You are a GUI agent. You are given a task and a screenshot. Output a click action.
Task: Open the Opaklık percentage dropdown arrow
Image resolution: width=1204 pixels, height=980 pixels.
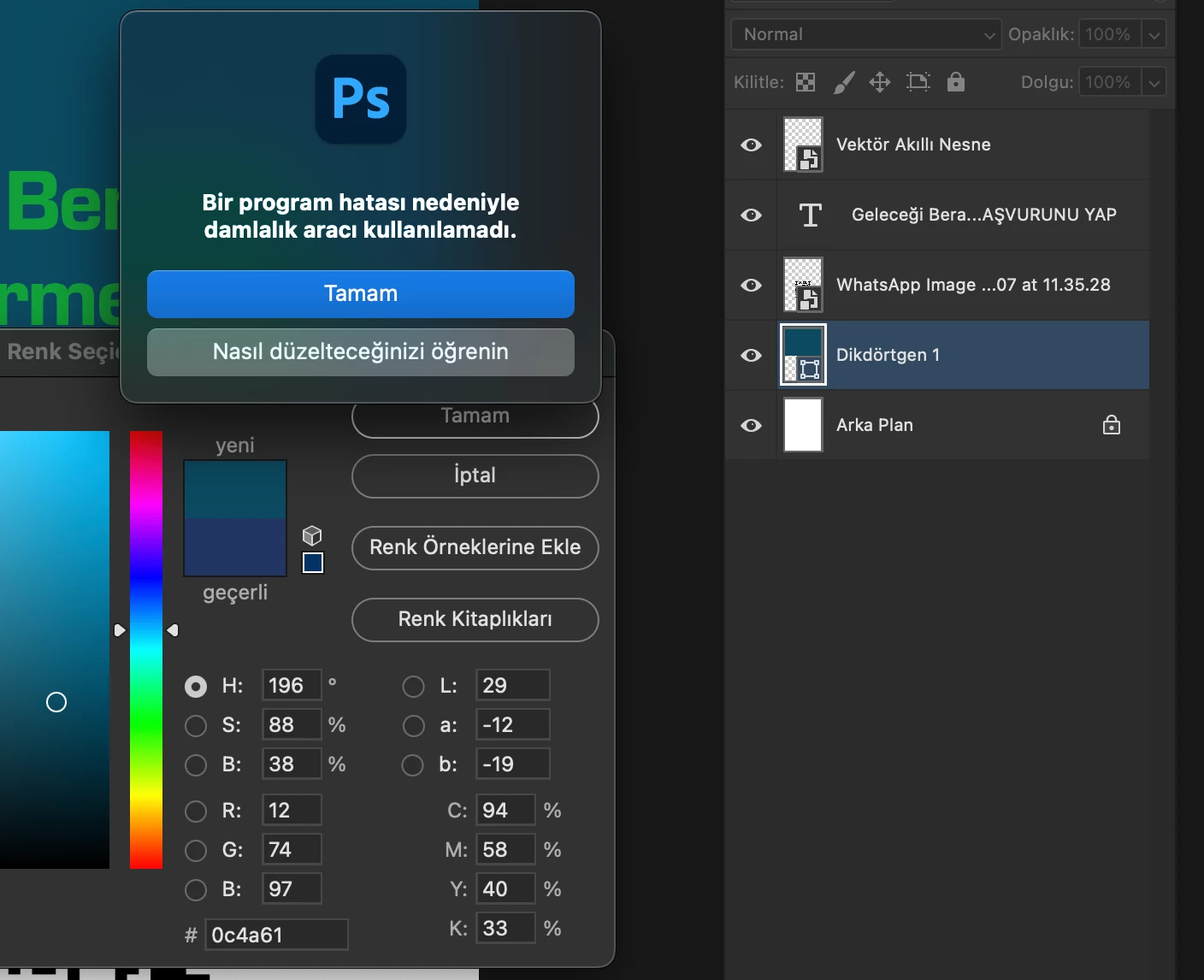tap(1154, 34)
